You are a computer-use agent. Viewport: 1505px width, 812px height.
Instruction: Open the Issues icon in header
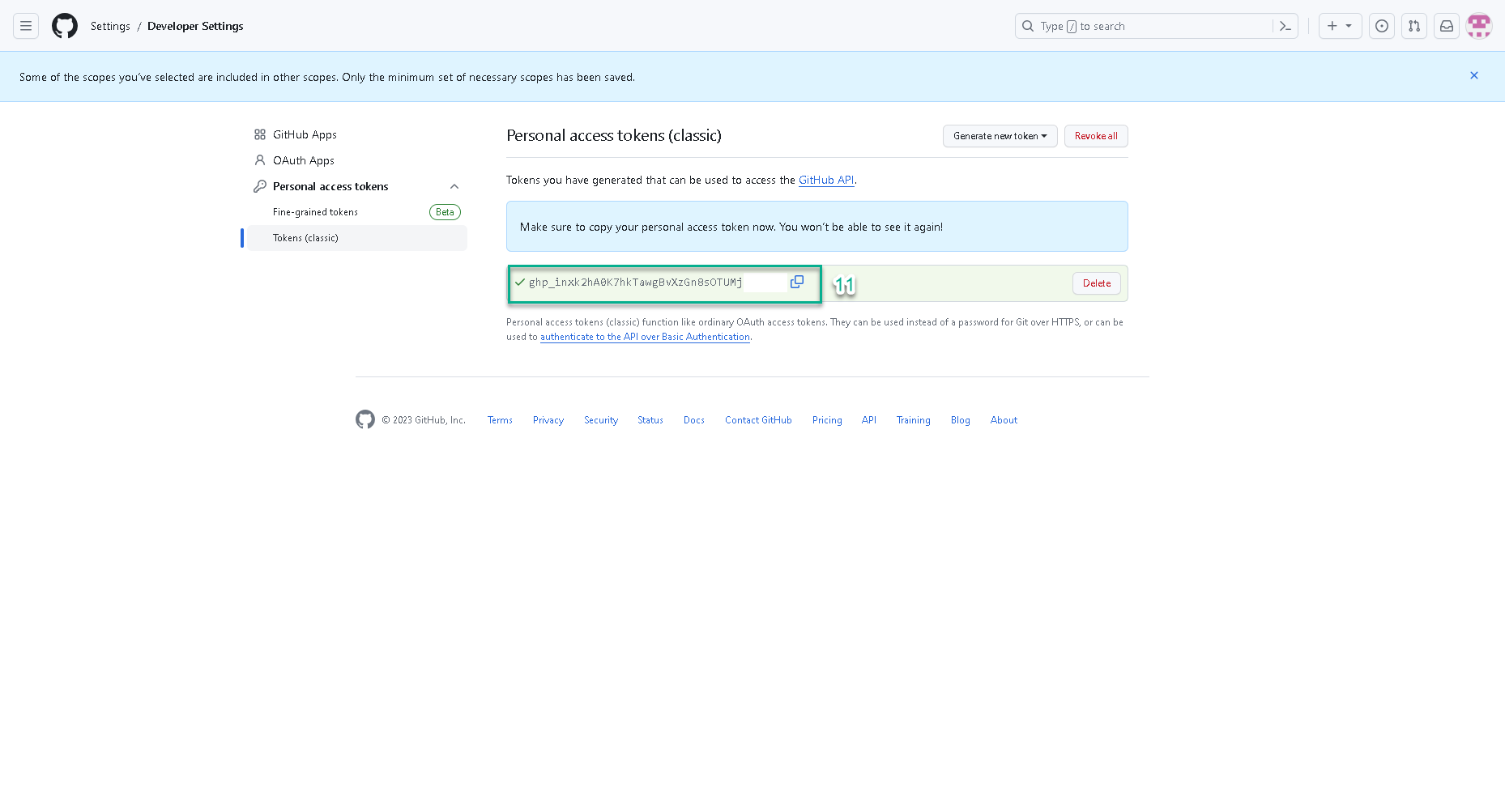tap(1382, 26)
